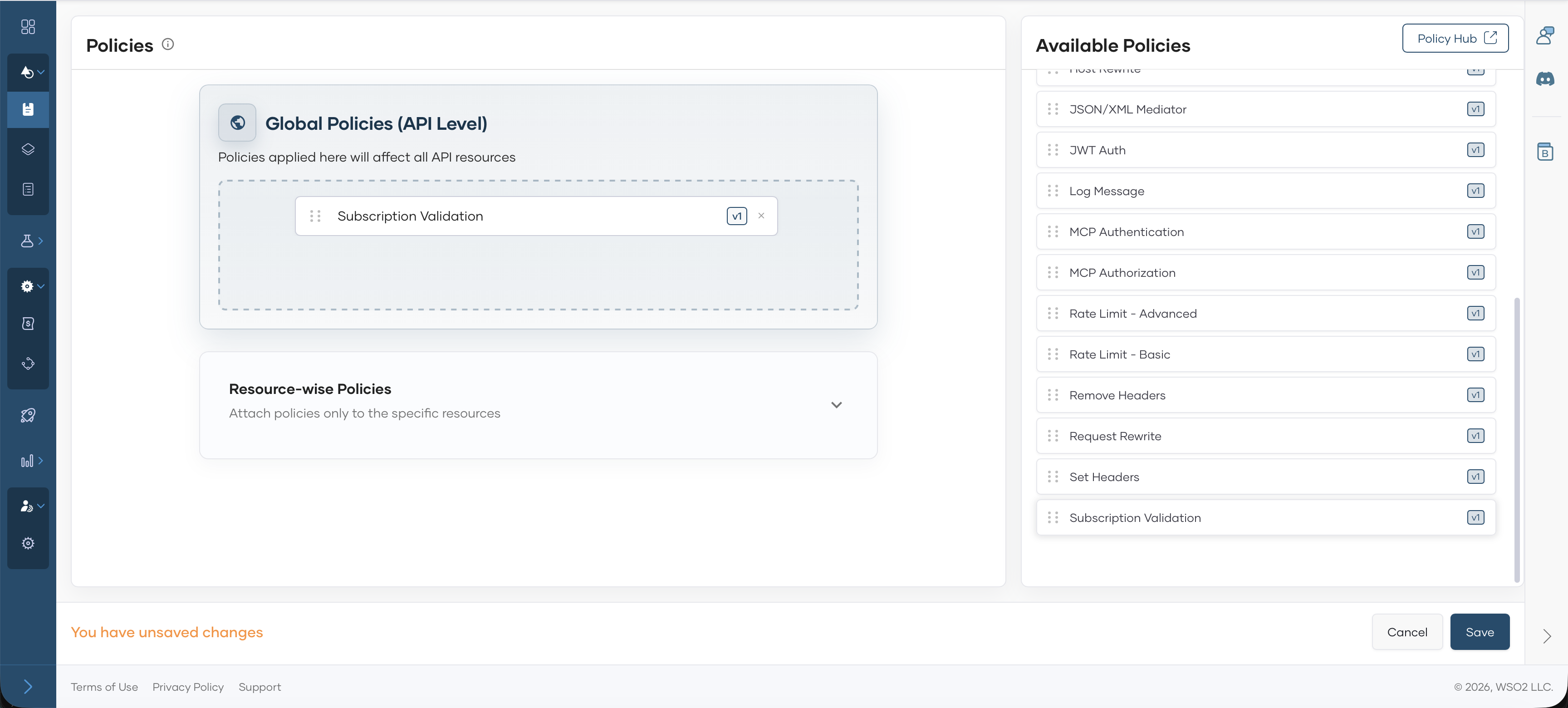Open the bottom gear settings icon
This screenshot has height=708, width=1568.
pos(28,543)
